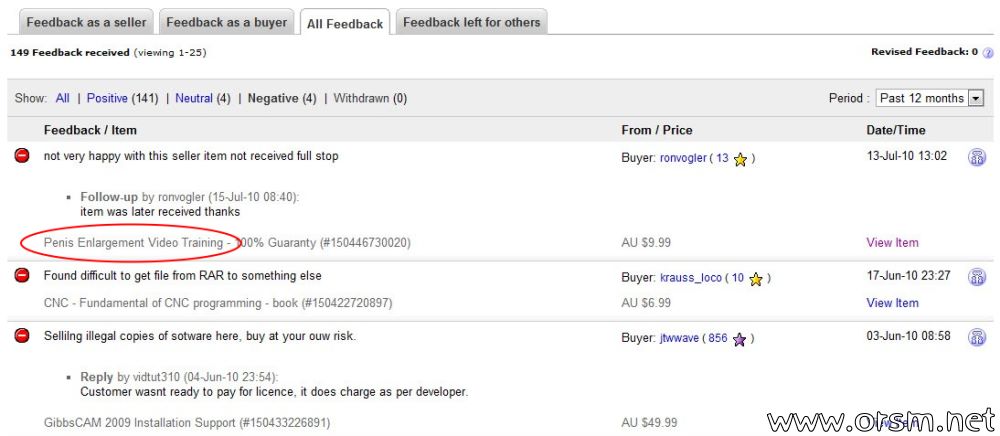The width and height of the screenshot is (1000, 436).
Task: Click the red negative icon for jtwwave's feedback
Action: click(22, 335)
